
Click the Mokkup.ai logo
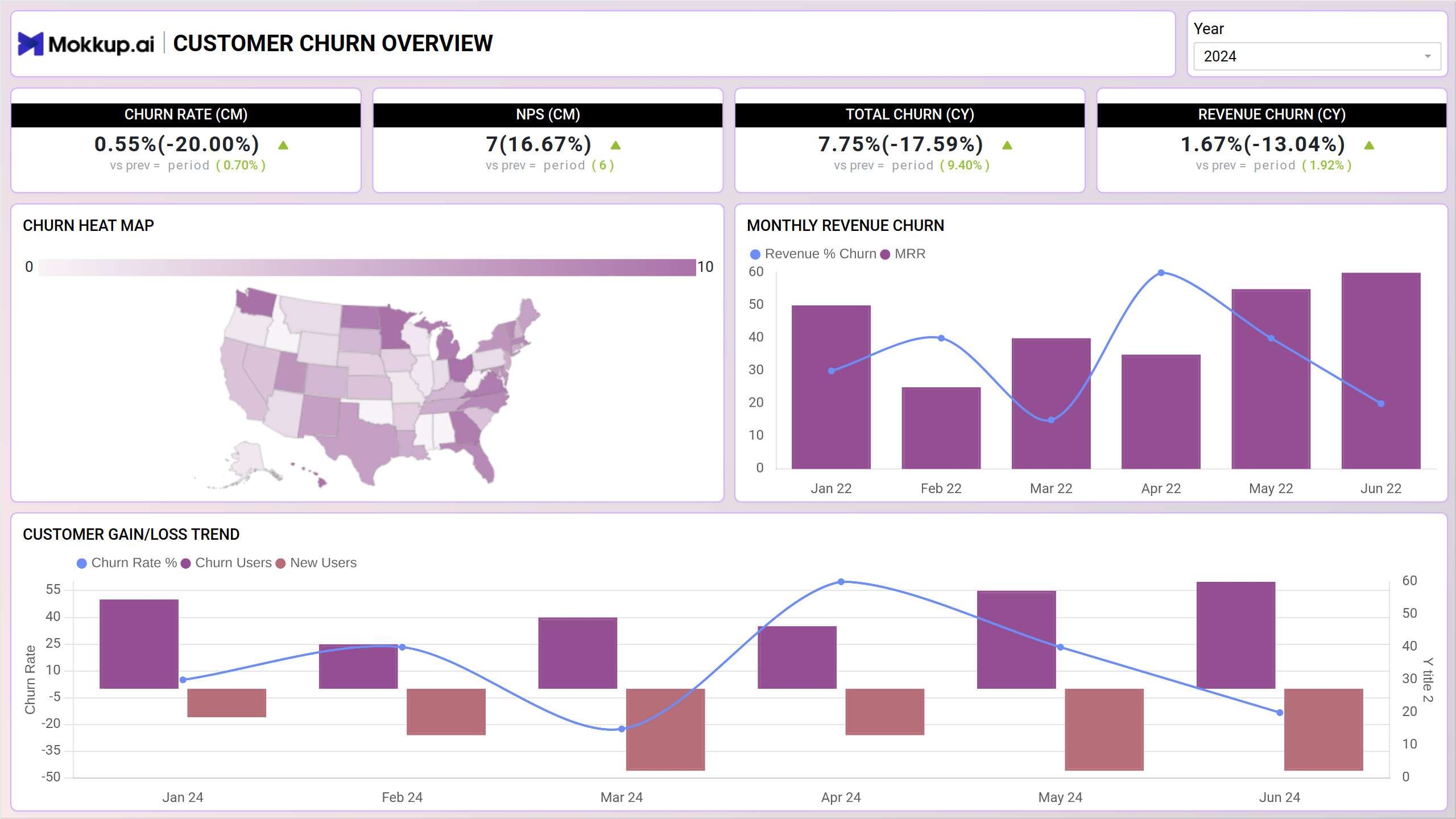[x=86, y=44]
